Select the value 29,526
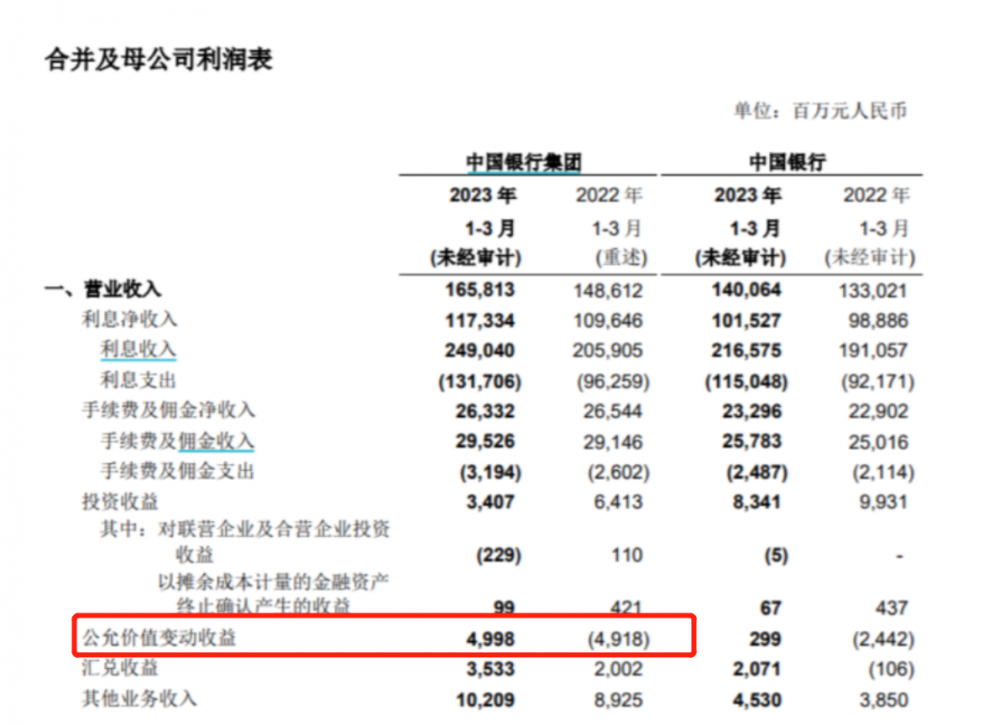This screenshot has width=1000, height=725. [485, 441]
